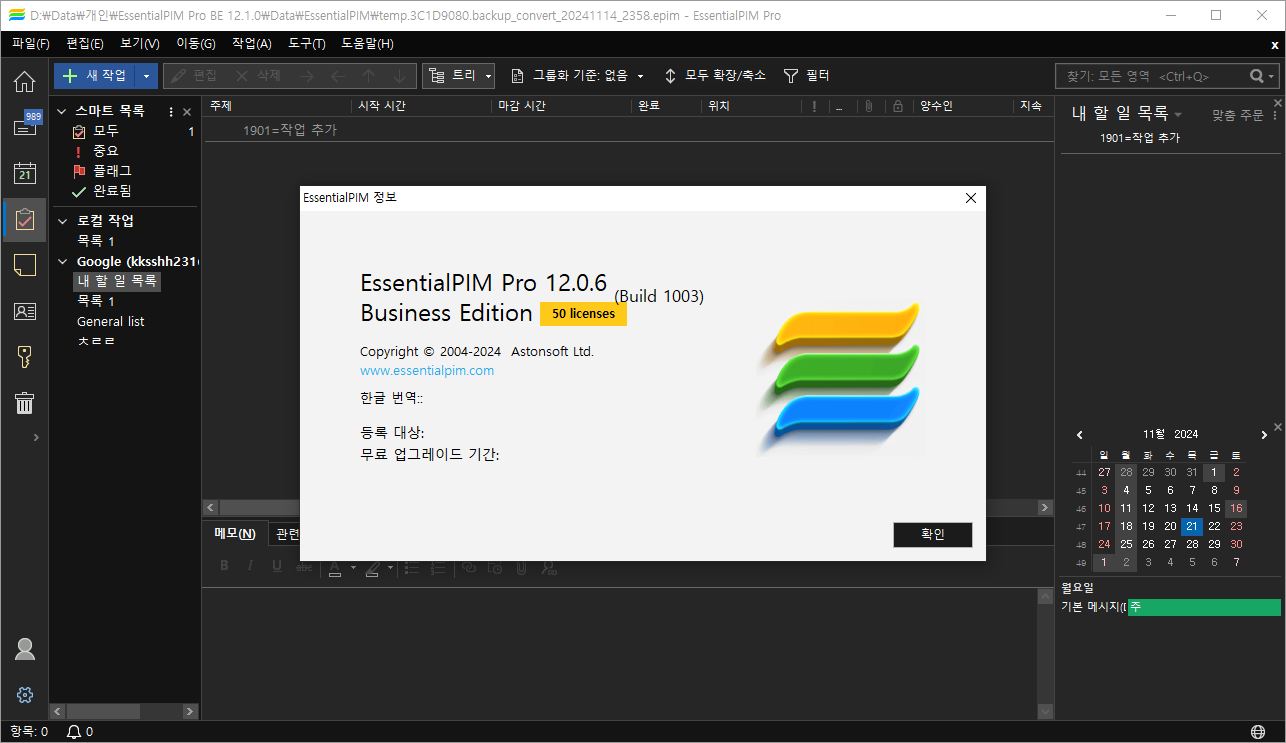Open the 새 작업 dropdown arrow
Viewport: 1286px width, 743px height.
tap(146, 76)
